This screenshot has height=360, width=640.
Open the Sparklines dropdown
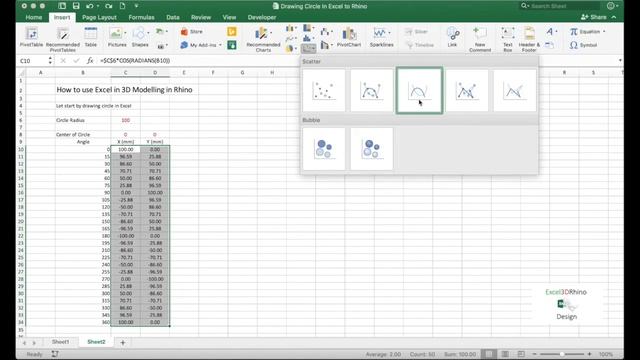pyautogui.click(x=382, y=38)
